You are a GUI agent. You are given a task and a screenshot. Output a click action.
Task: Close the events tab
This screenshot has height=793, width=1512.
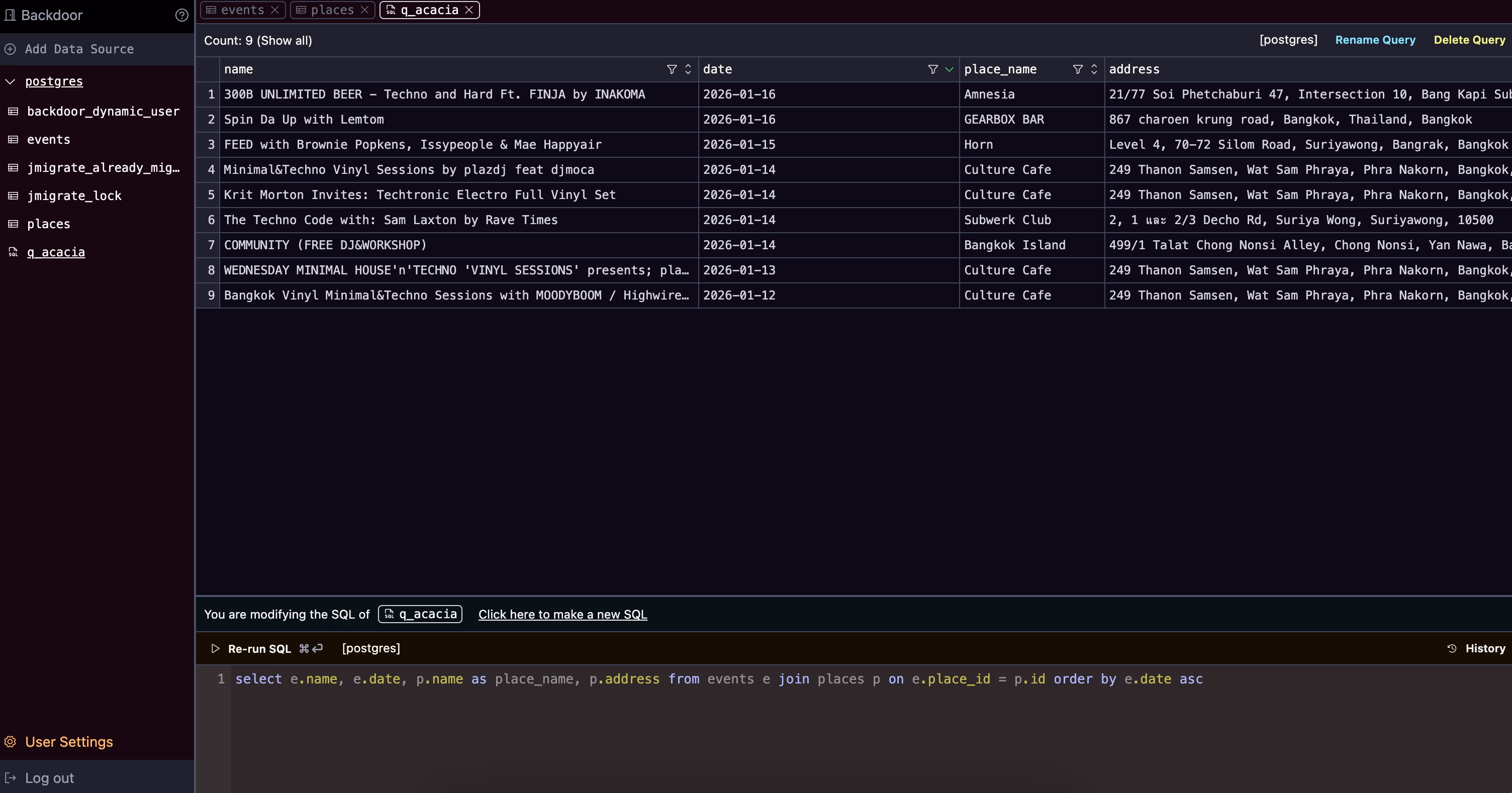(274, 10)
